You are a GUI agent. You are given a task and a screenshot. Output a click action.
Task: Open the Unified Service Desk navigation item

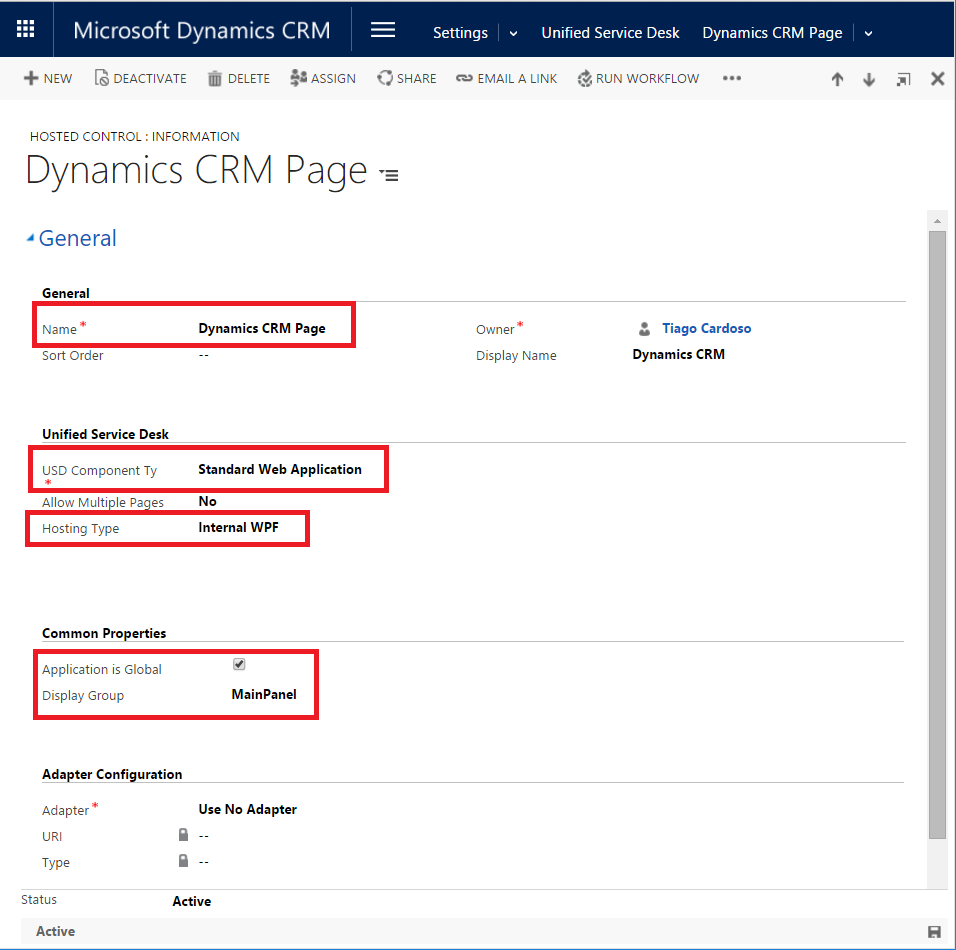[610, 32]
